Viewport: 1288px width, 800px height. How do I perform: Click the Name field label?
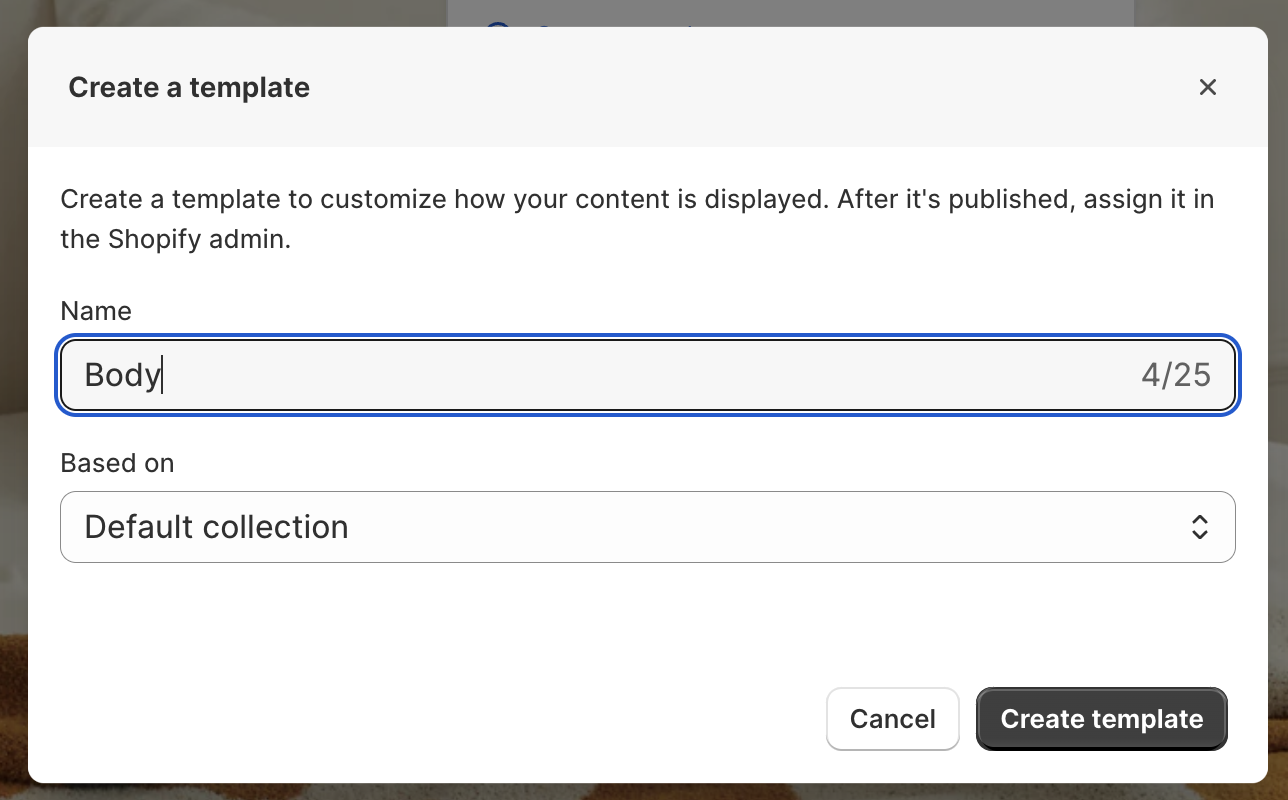coord(96,311)
